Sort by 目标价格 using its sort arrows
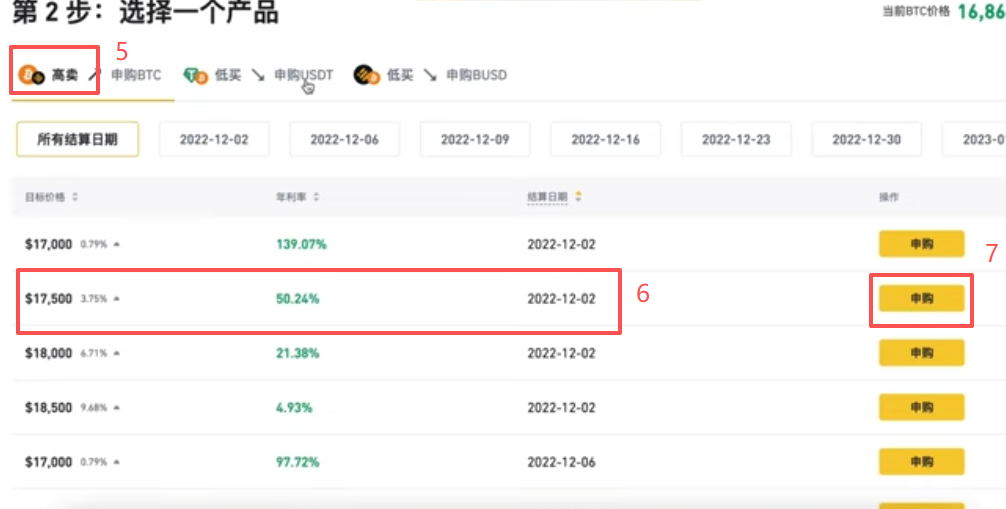Image resolution: width=1006 pixels, height=509 pixels. click(x=75, y=197)
